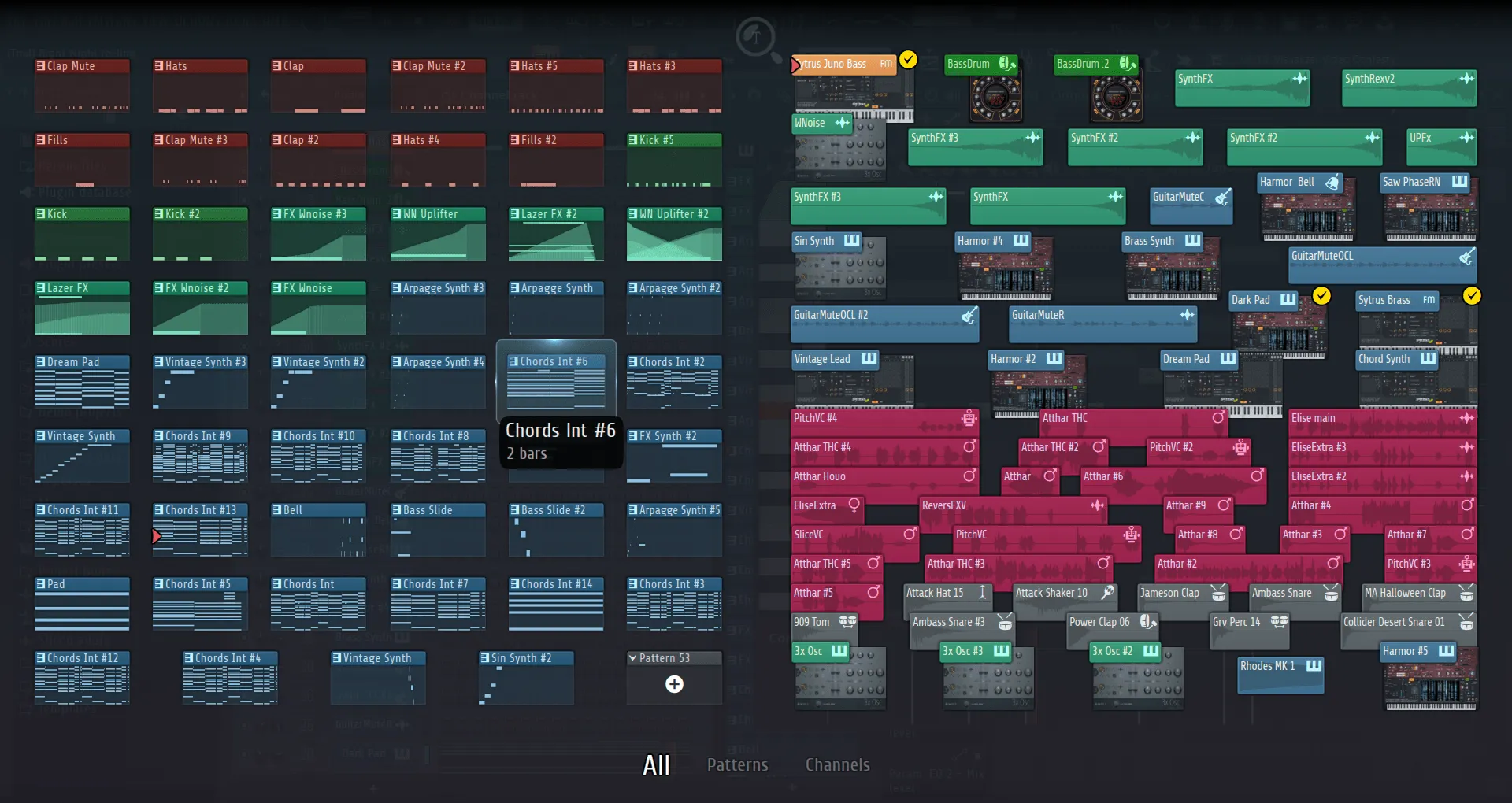Switch to the Patterns tab
The width and height of the screenshot is (1512, 803).
tap(737, 764)
